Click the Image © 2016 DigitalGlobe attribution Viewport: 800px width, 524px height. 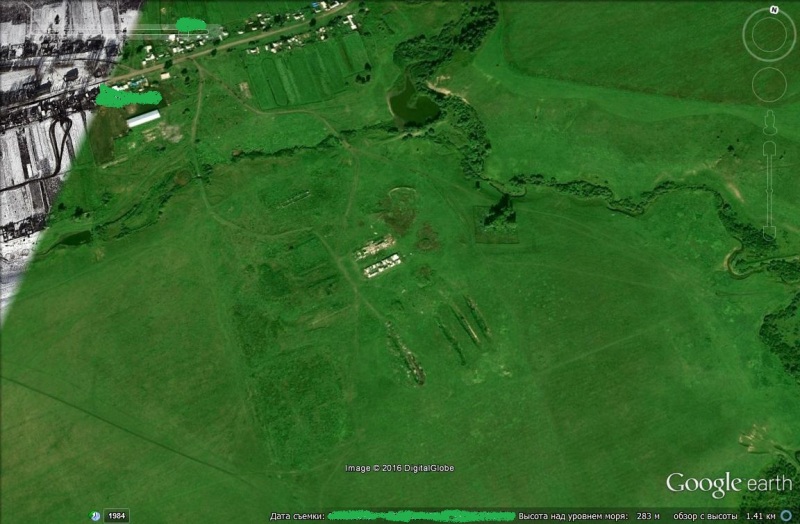399,468
